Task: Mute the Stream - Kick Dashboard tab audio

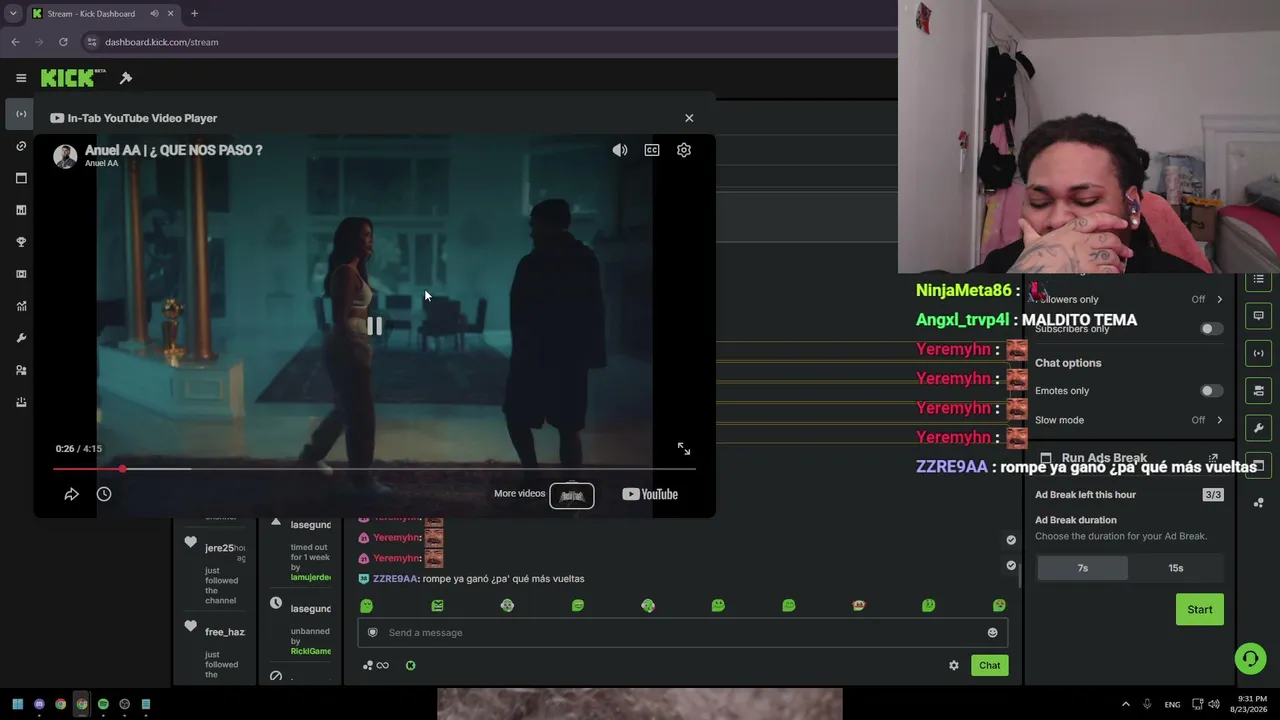Action: 154,13
